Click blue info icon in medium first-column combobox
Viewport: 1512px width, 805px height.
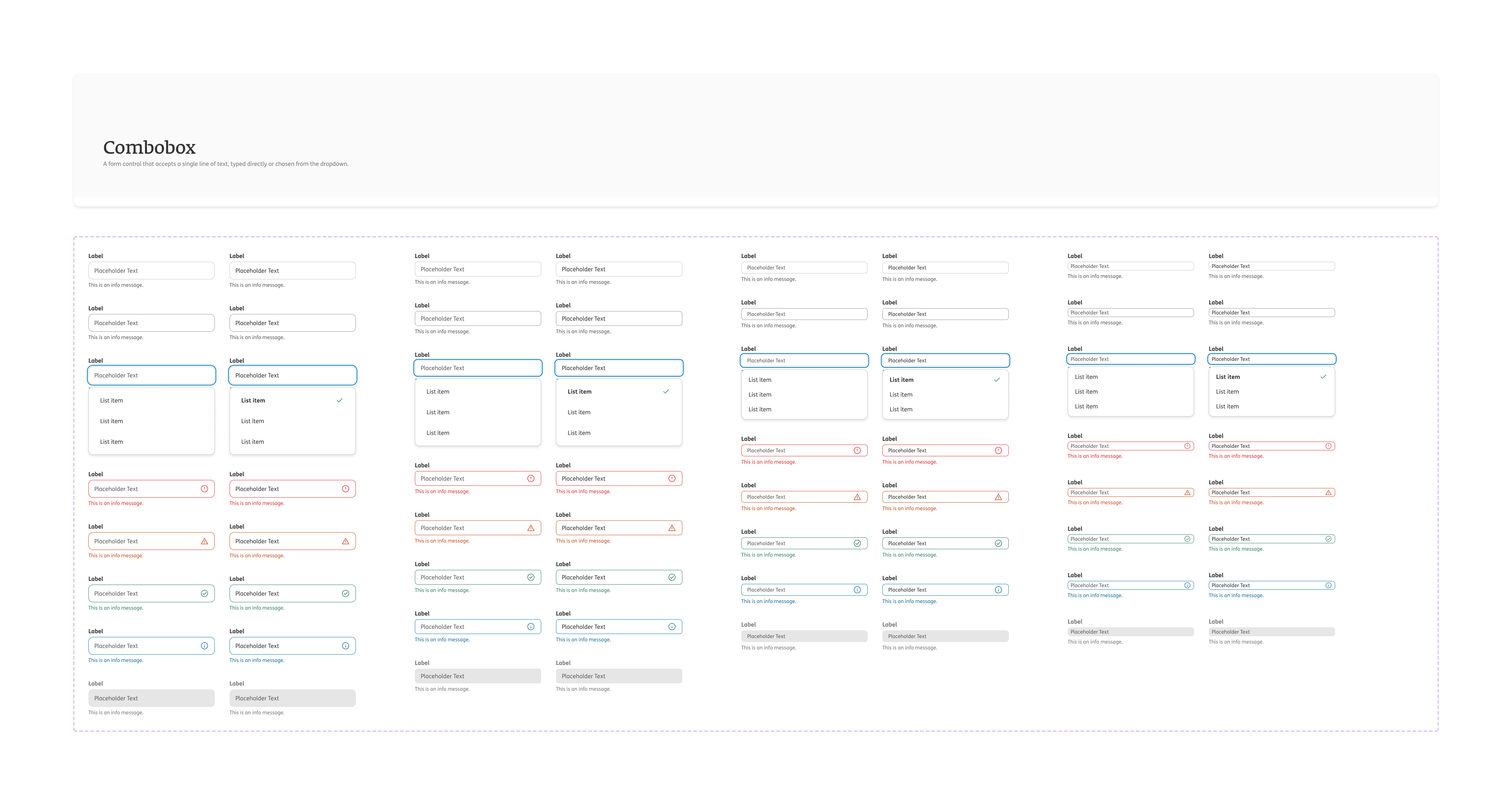click(x=531, y=627)
